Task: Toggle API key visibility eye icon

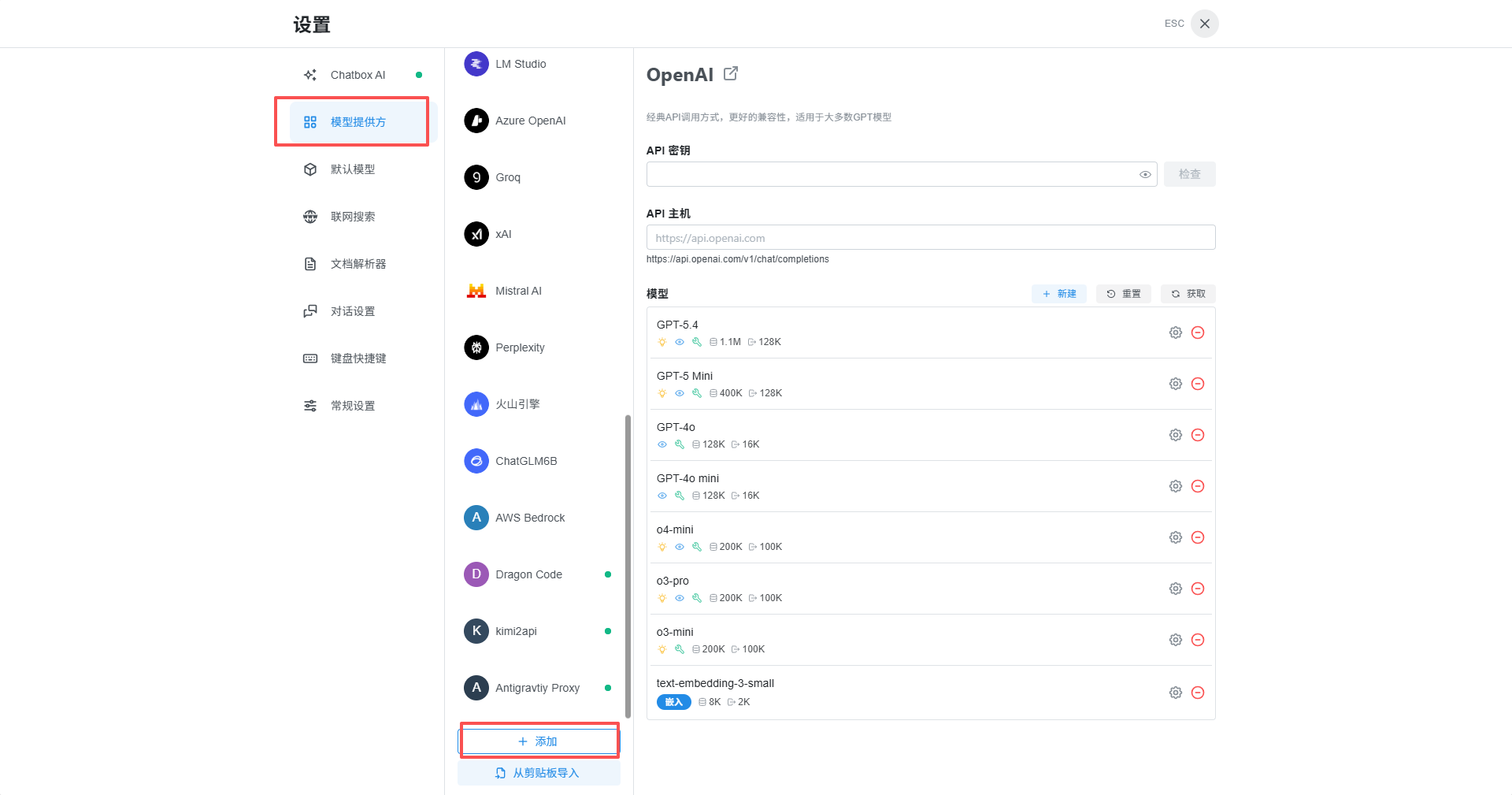Action: click(1145, 174)
